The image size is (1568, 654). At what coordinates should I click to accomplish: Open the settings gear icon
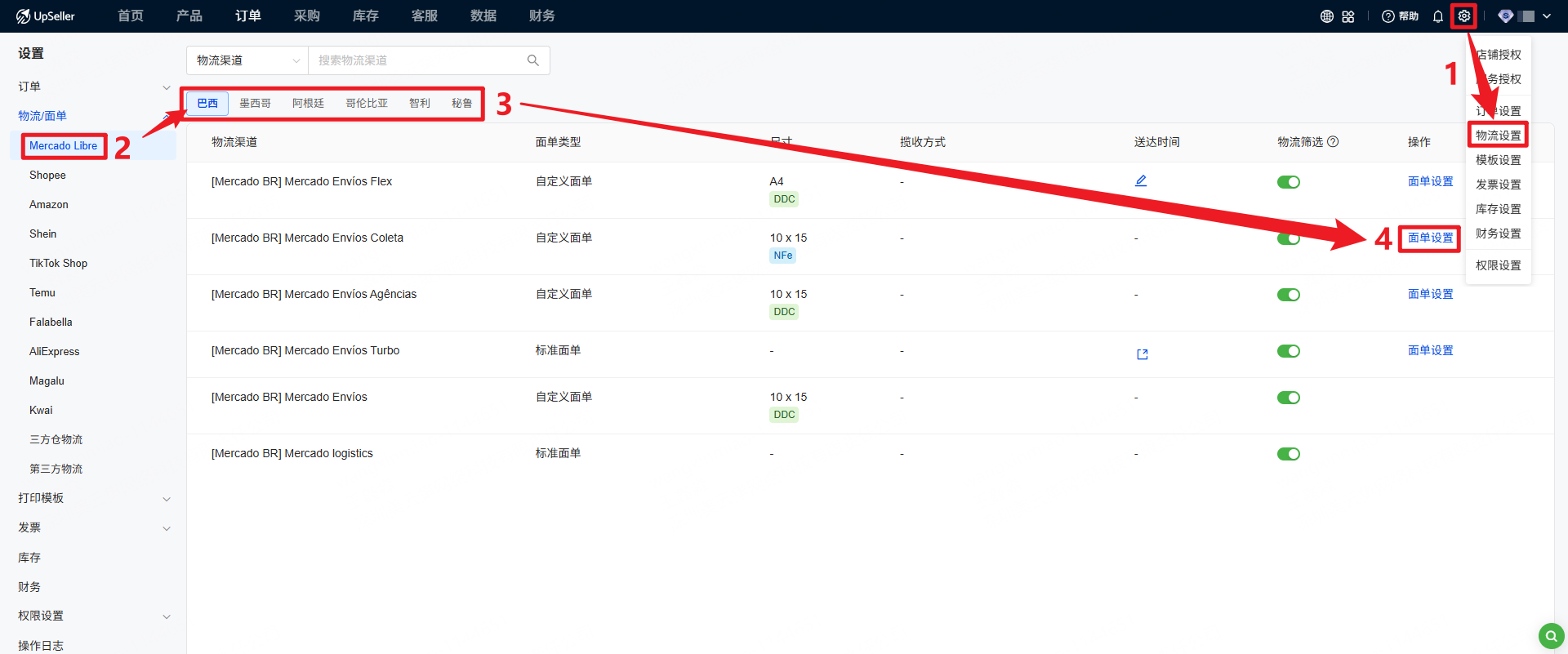[1463, 16]
